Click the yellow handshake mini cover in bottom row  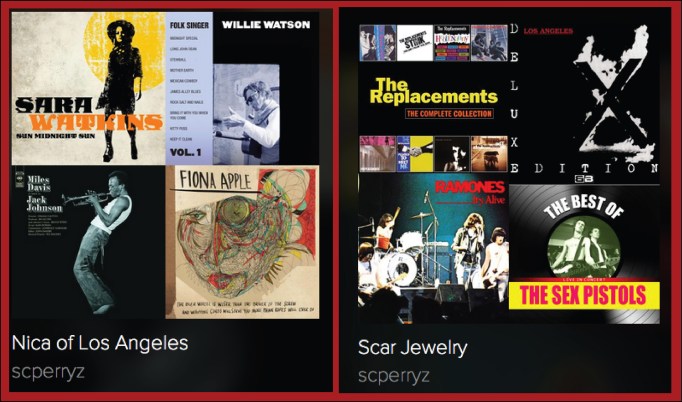(415, 154)
